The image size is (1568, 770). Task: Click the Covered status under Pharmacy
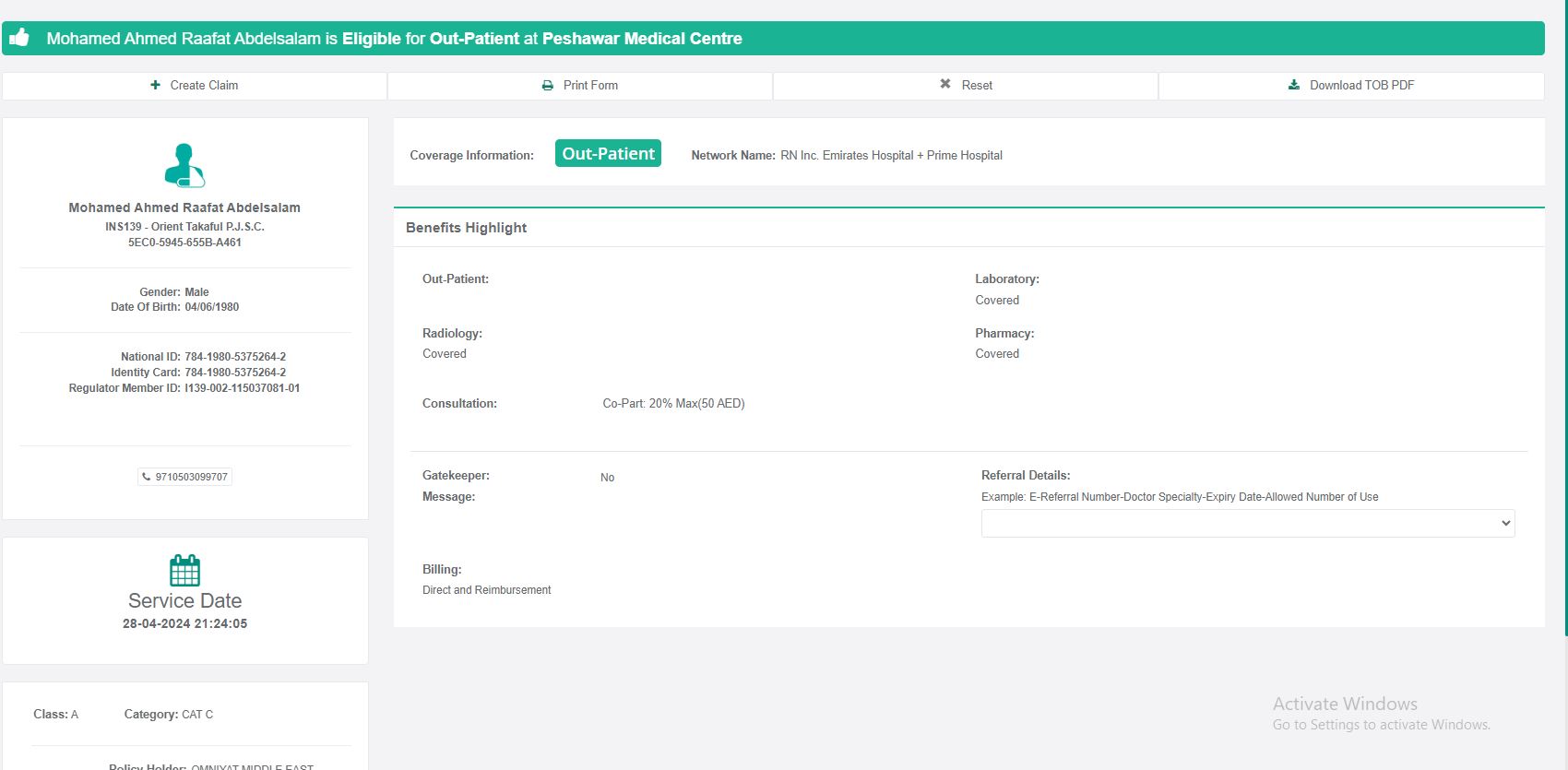point(997,354)
